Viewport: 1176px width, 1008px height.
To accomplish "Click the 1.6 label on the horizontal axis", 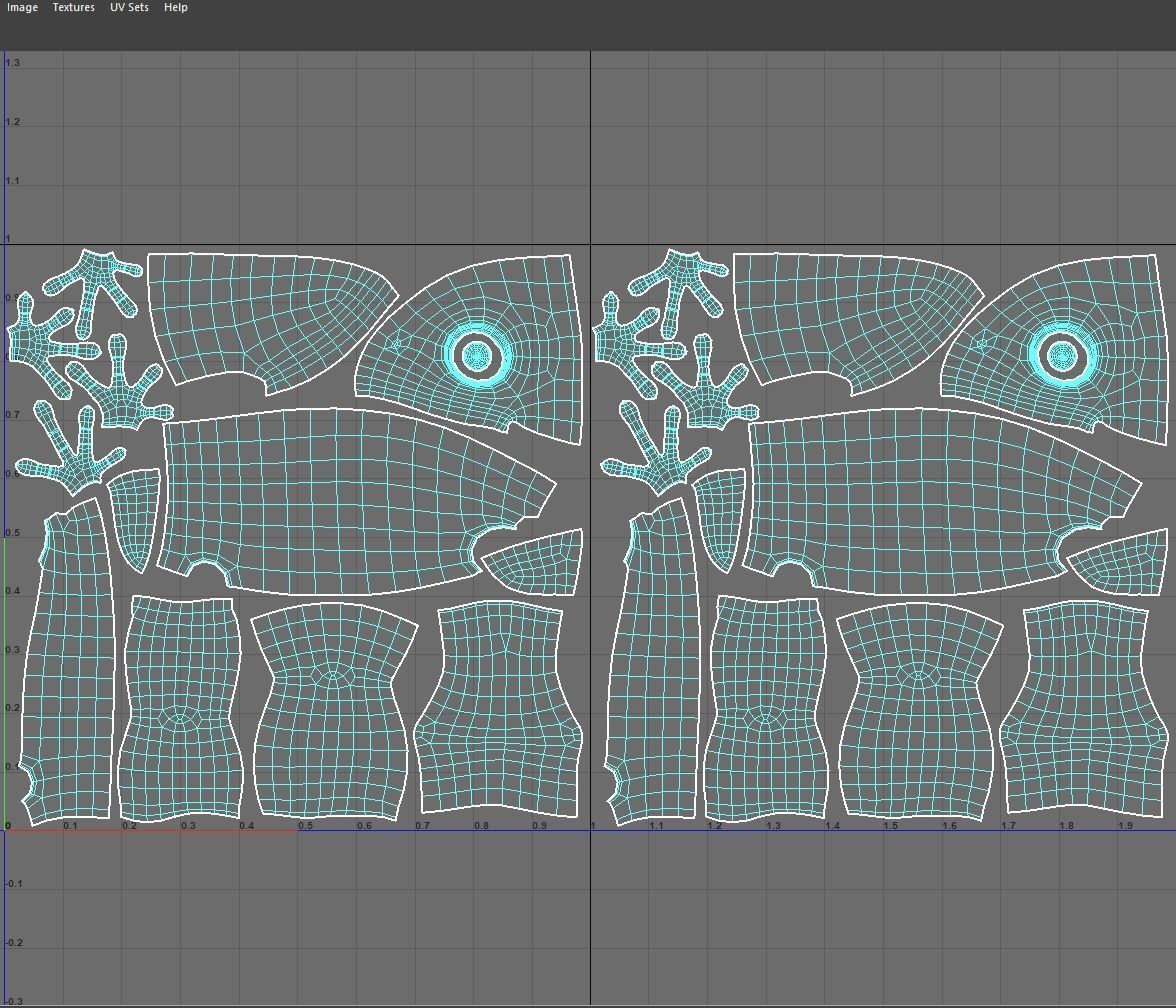I will click(950, 826).
